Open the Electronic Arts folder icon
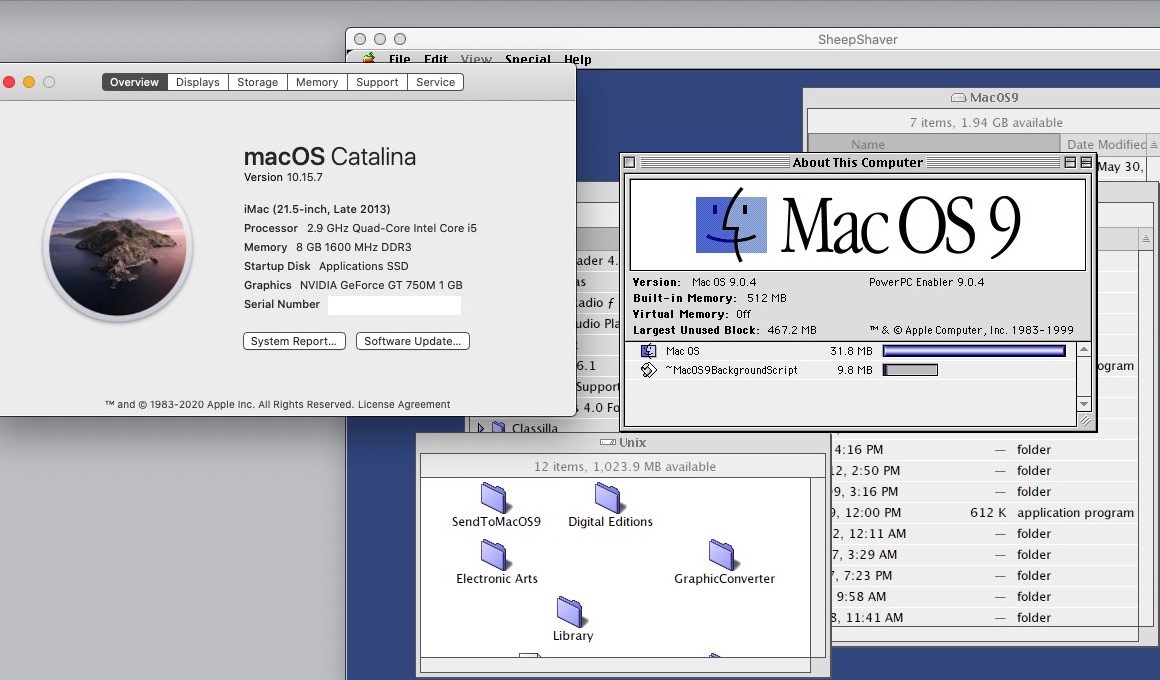1160x680 pixels. click(493, 555)
